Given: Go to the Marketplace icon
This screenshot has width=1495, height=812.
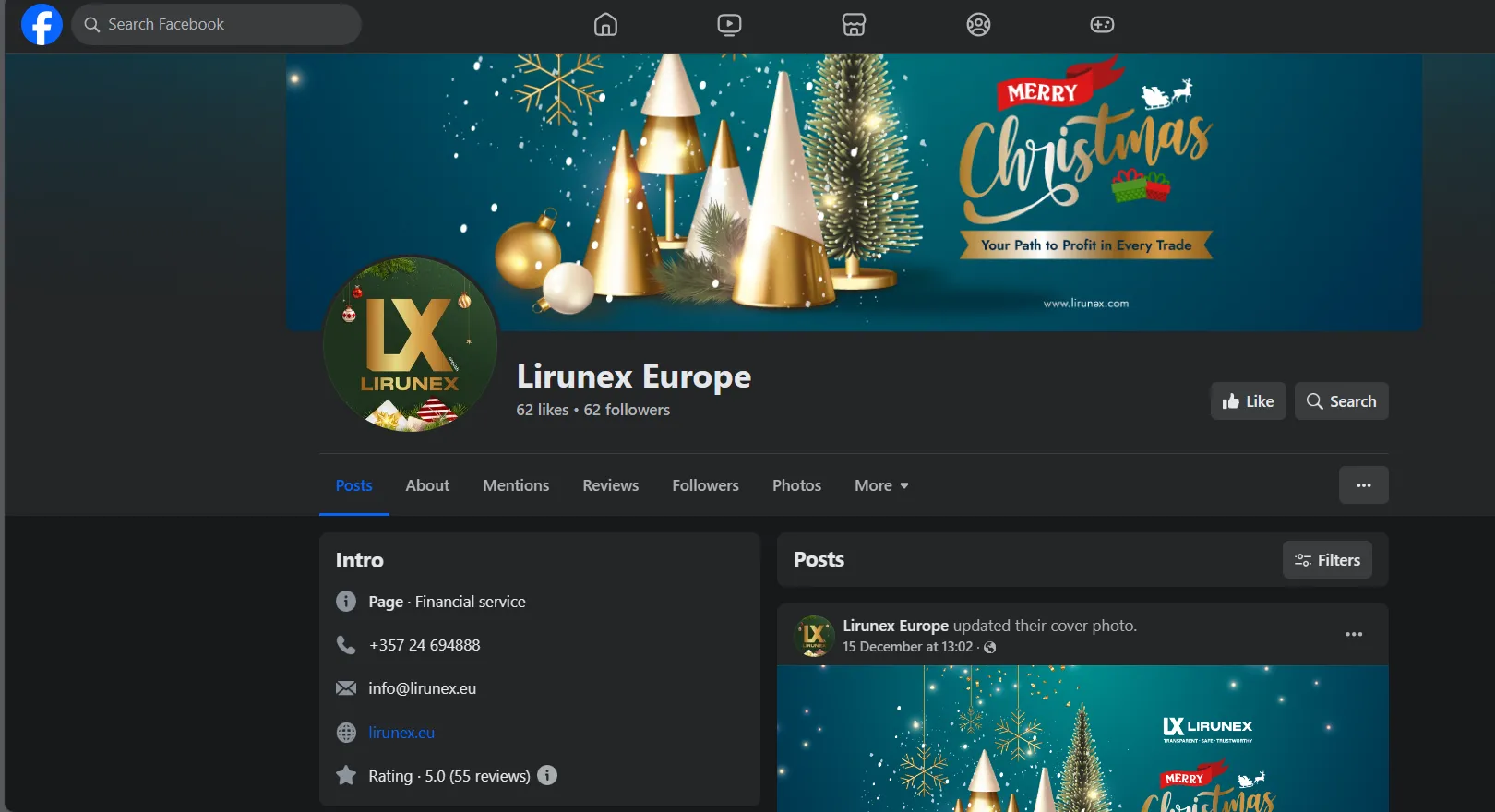Looking at the screenshot, I should 854,24.
